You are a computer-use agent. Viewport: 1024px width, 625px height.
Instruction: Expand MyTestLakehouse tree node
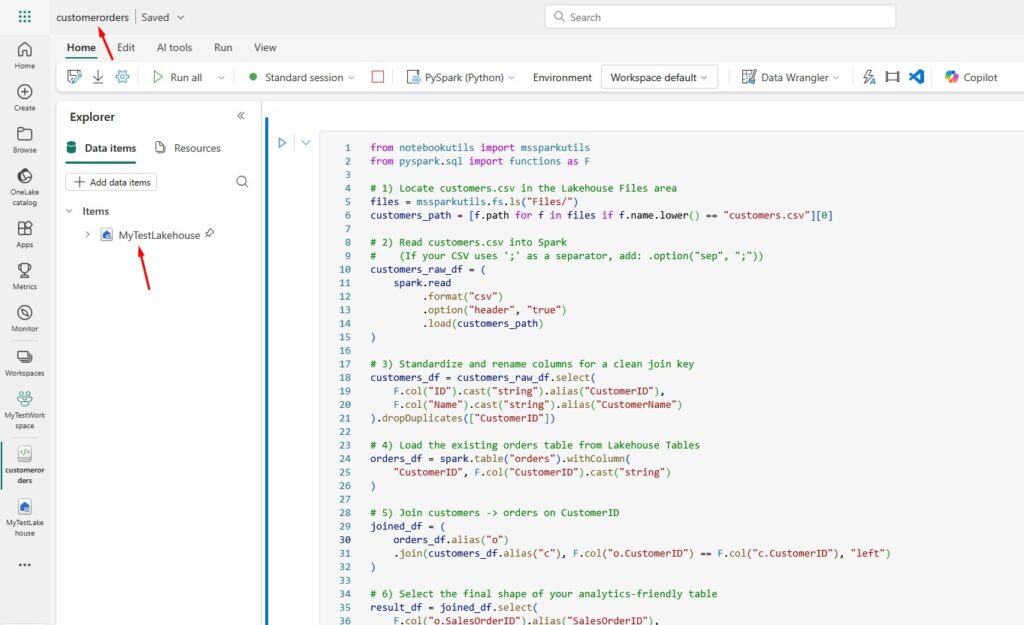[x=88, y=234]
